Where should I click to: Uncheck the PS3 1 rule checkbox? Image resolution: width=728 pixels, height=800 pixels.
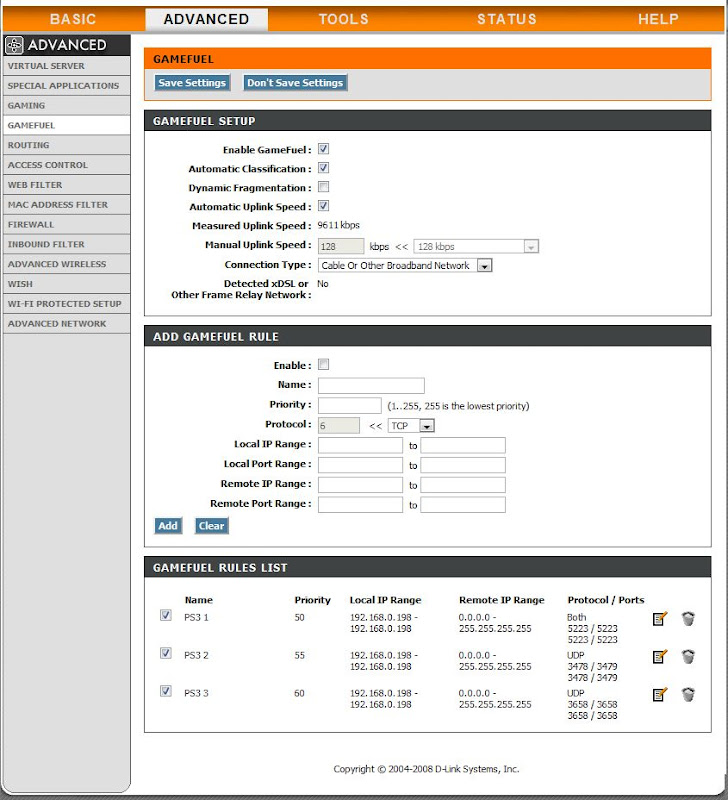tap(166, 615)
